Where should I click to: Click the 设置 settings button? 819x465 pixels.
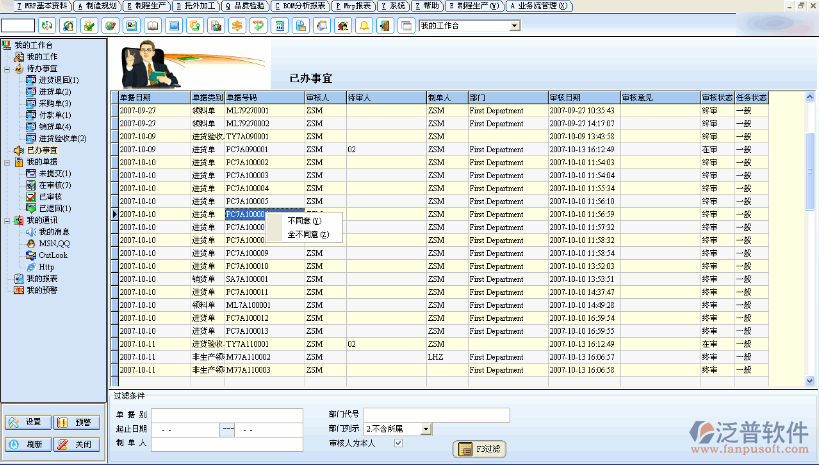coord(26,423)
